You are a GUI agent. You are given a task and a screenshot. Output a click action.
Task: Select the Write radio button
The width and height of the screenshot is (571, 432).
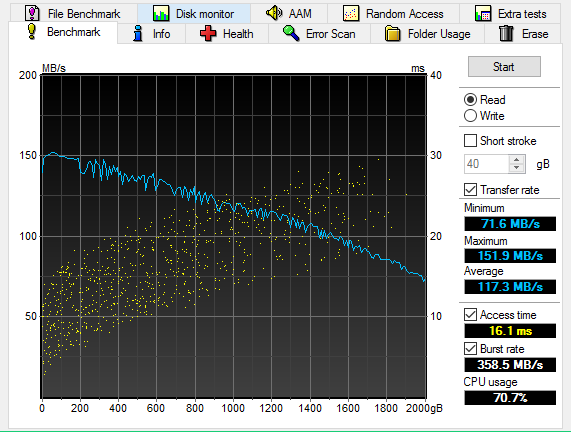(x=470, y=115)
